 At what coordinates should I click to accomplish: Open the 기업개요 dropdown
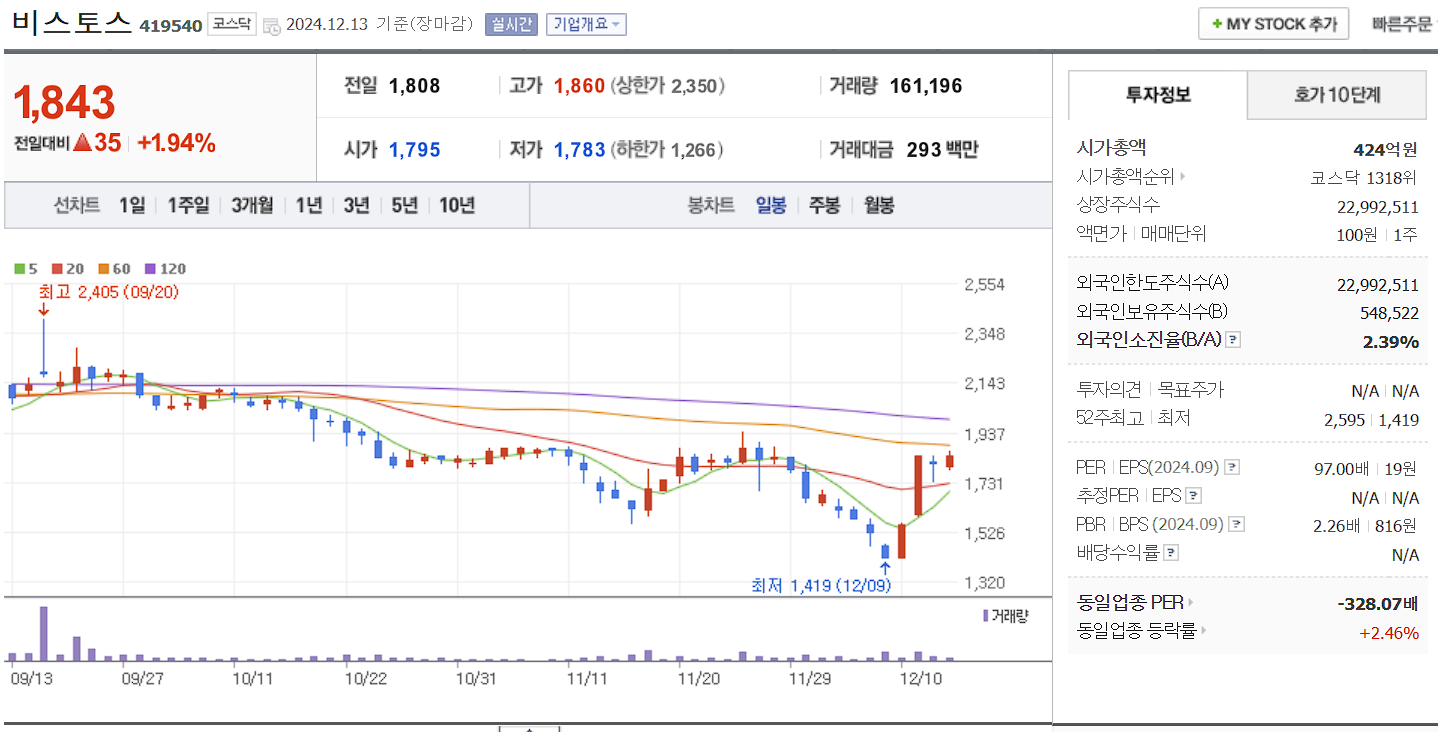pos(586,24)
